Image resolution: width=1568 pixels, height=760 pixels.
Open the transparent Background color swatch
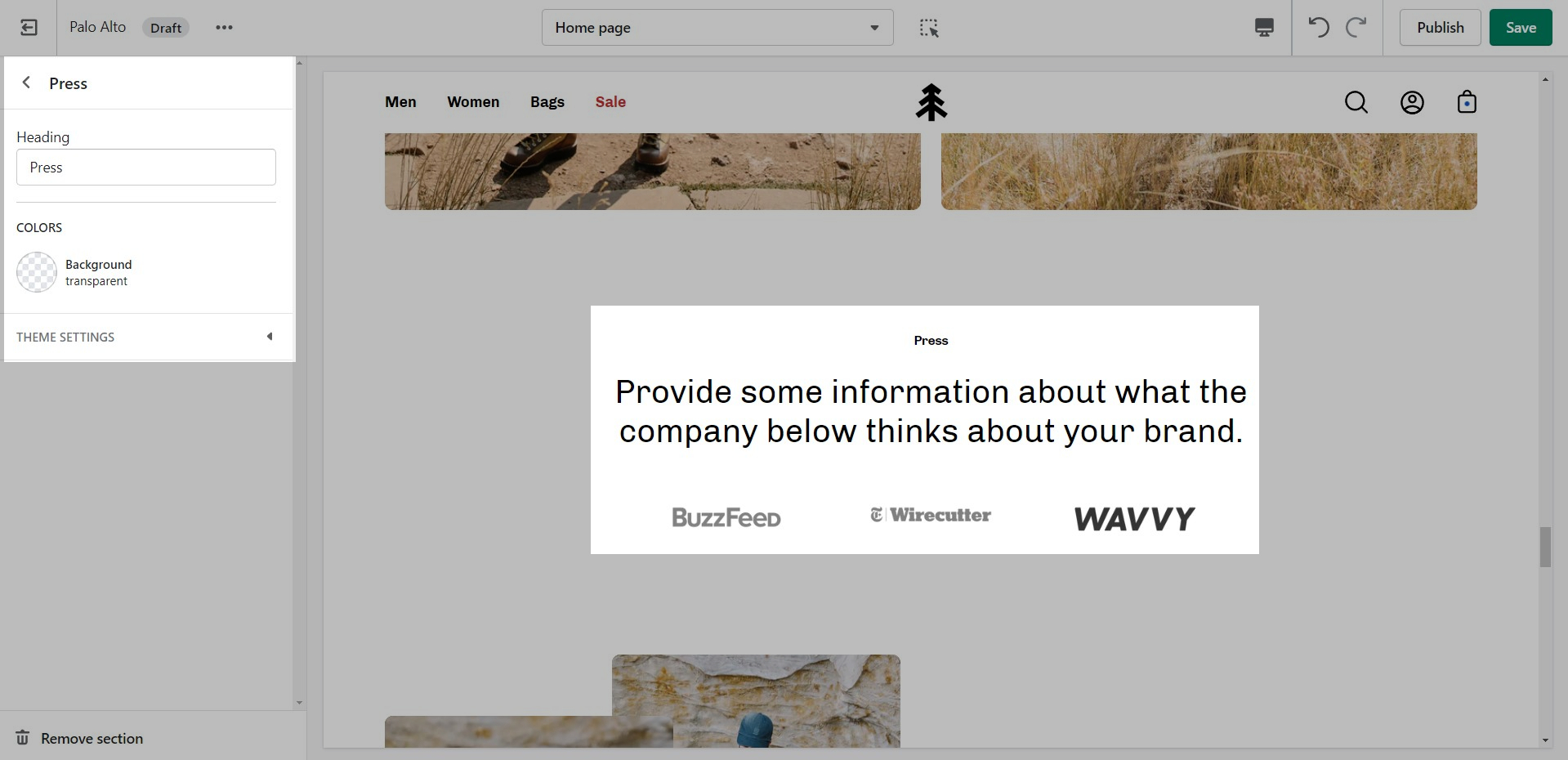(37, 272)
